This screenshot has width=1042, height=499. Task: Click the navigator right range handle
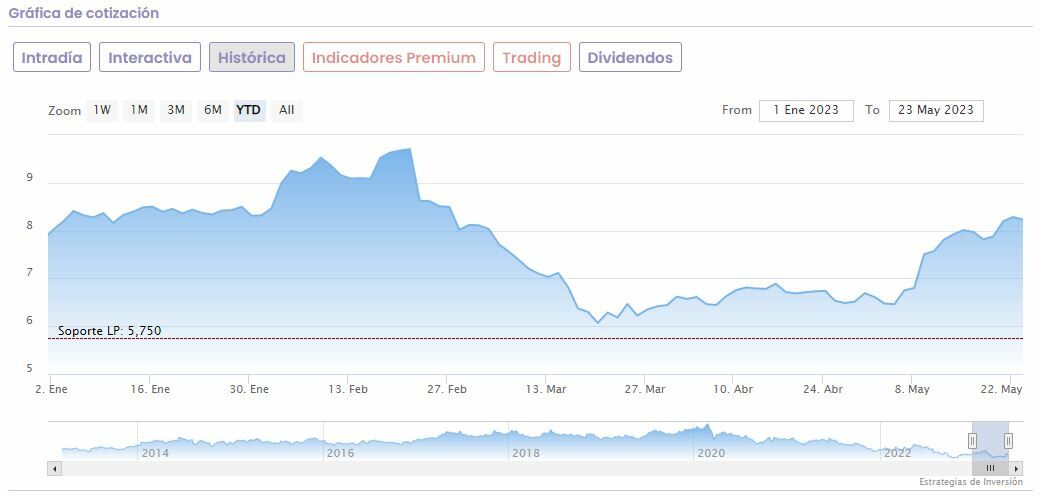point(1008,441)
